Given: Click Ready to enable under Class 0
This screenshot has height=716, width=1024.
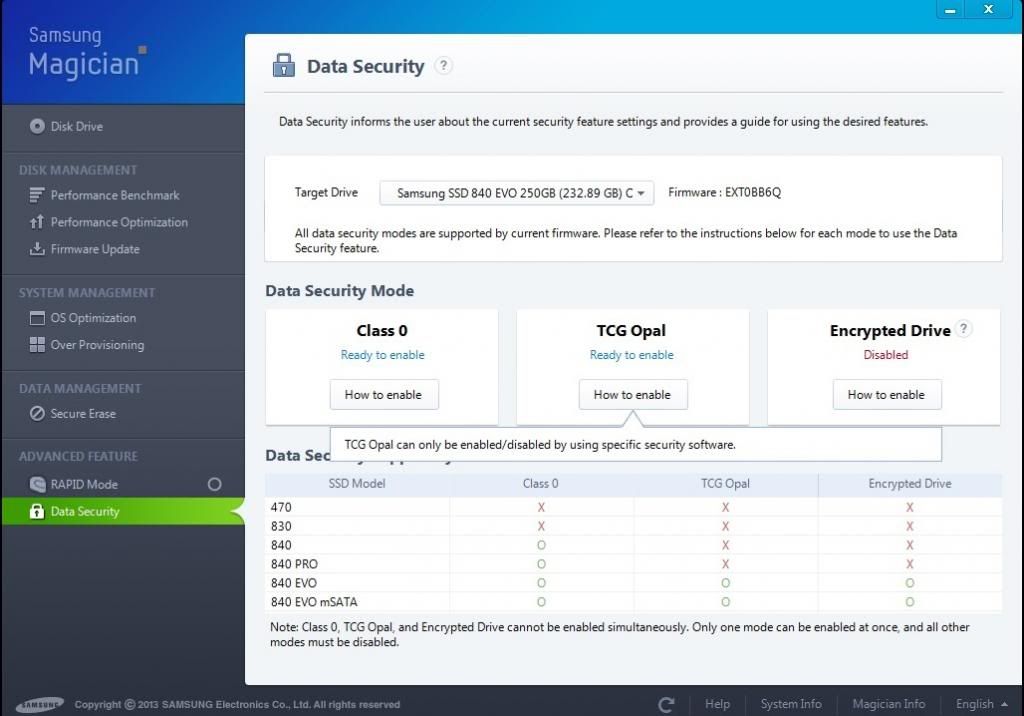Looking at the screenshot, I should (382, 355).
